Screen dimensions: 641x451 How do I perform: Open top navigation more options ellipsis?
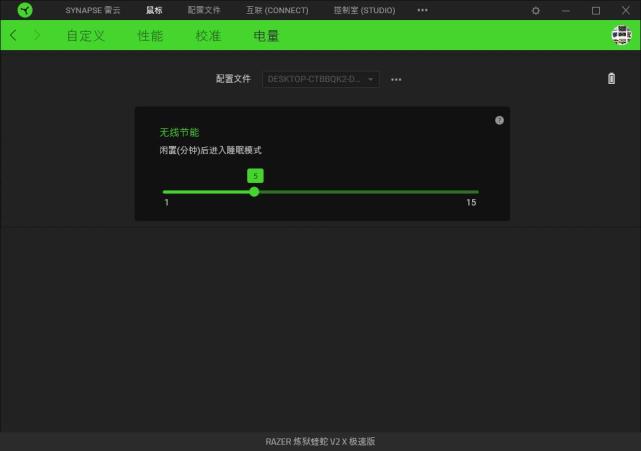pyautogui.click(x=422, y=10)
